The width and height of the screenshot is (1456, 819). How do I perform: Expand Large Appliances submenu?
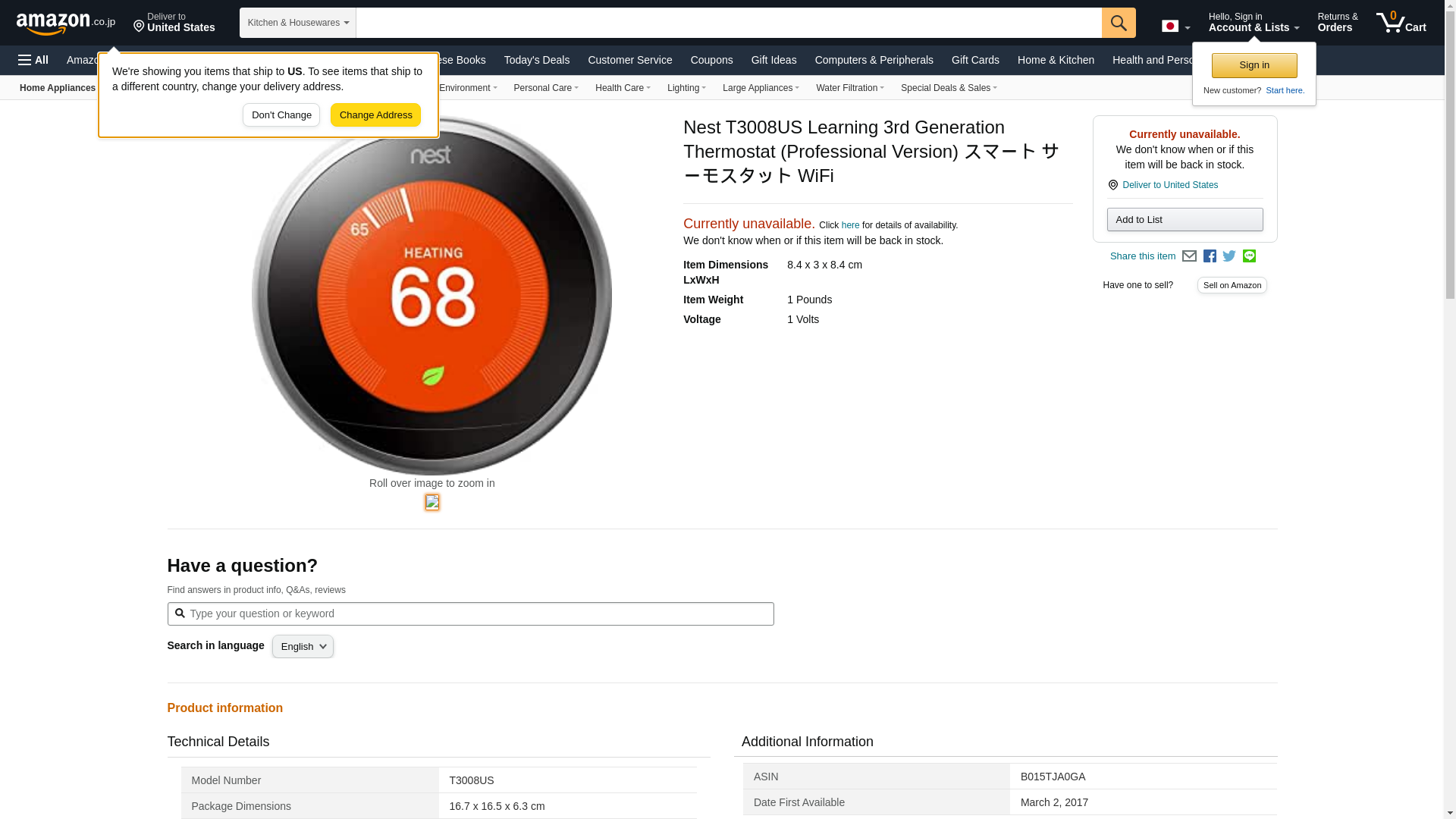point(761,88)
